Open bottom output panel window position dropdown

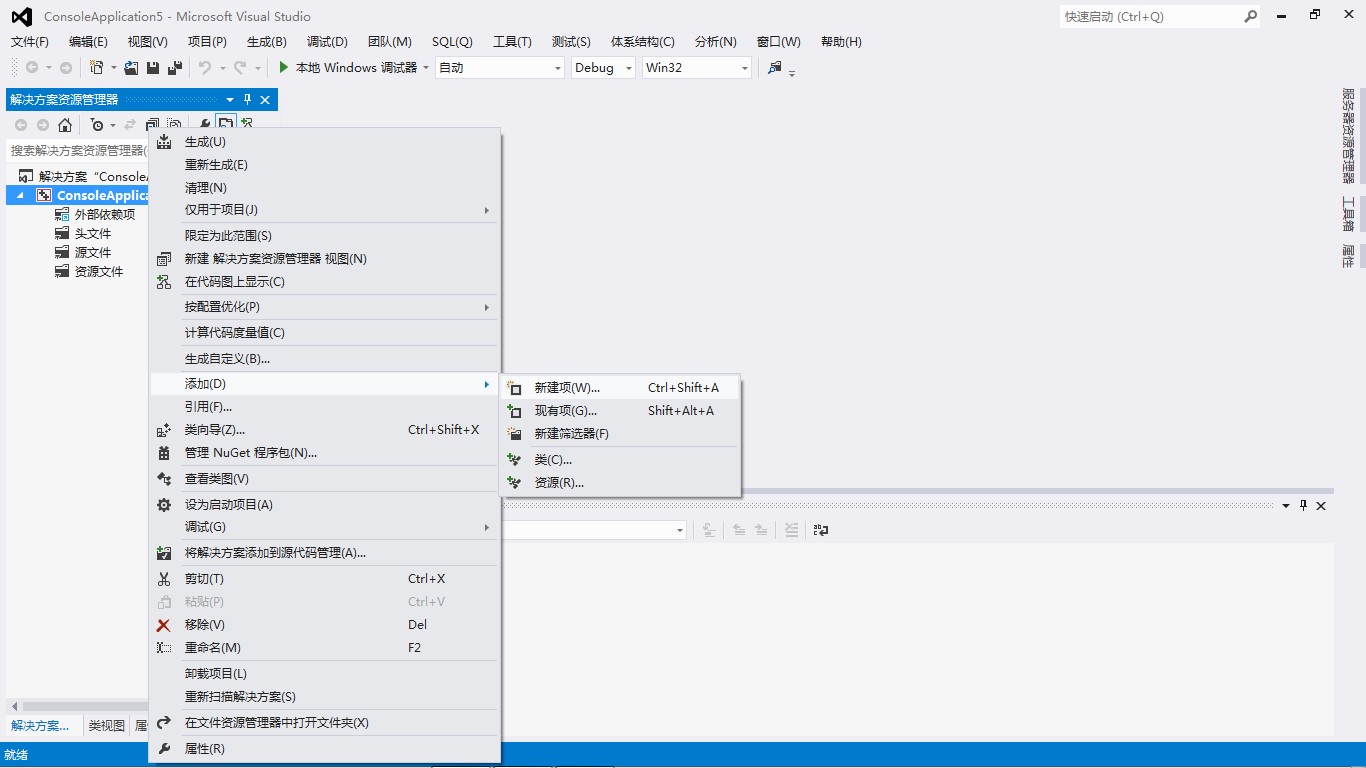click(1286, 506)
